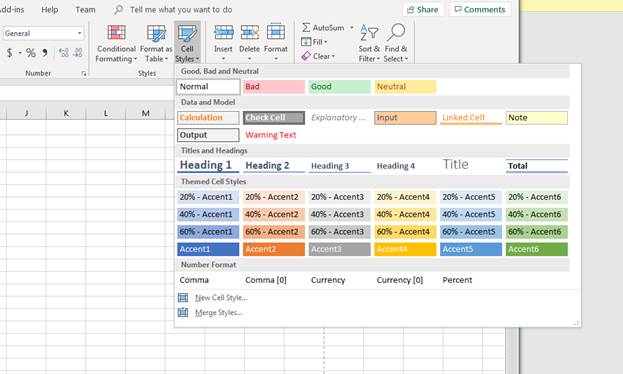The height and width of the screenshot is (374, 623).
Task: Apply Currency [0] number style
Action: (x=405, y=280)
